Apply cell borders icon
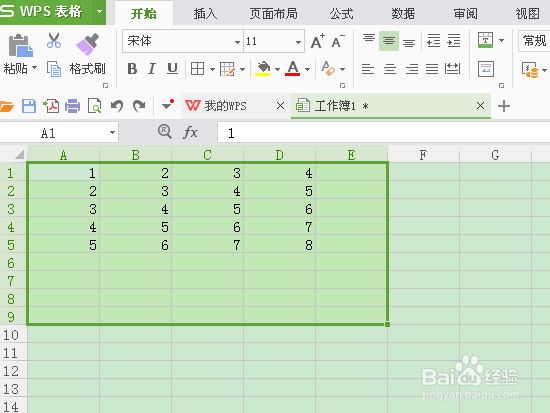Image resolution: width=550 pixels, height=413 pixels. point(197,69)
